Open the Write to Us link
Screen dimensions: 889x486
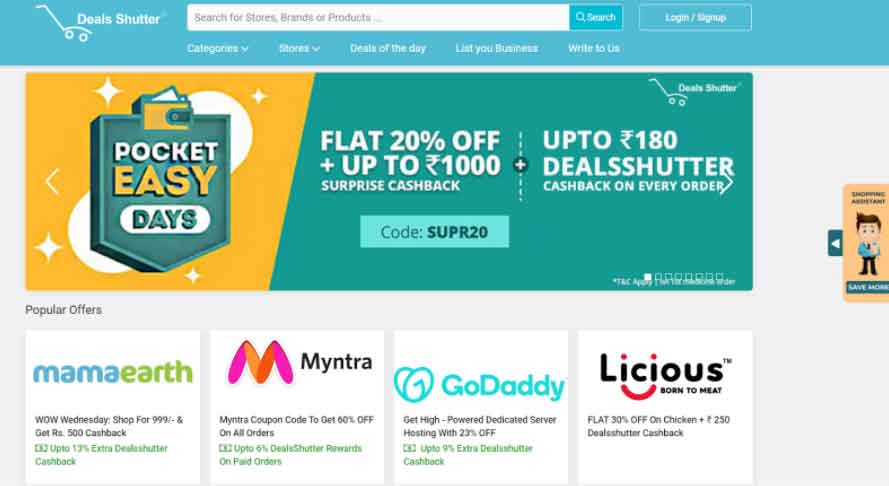594,48
